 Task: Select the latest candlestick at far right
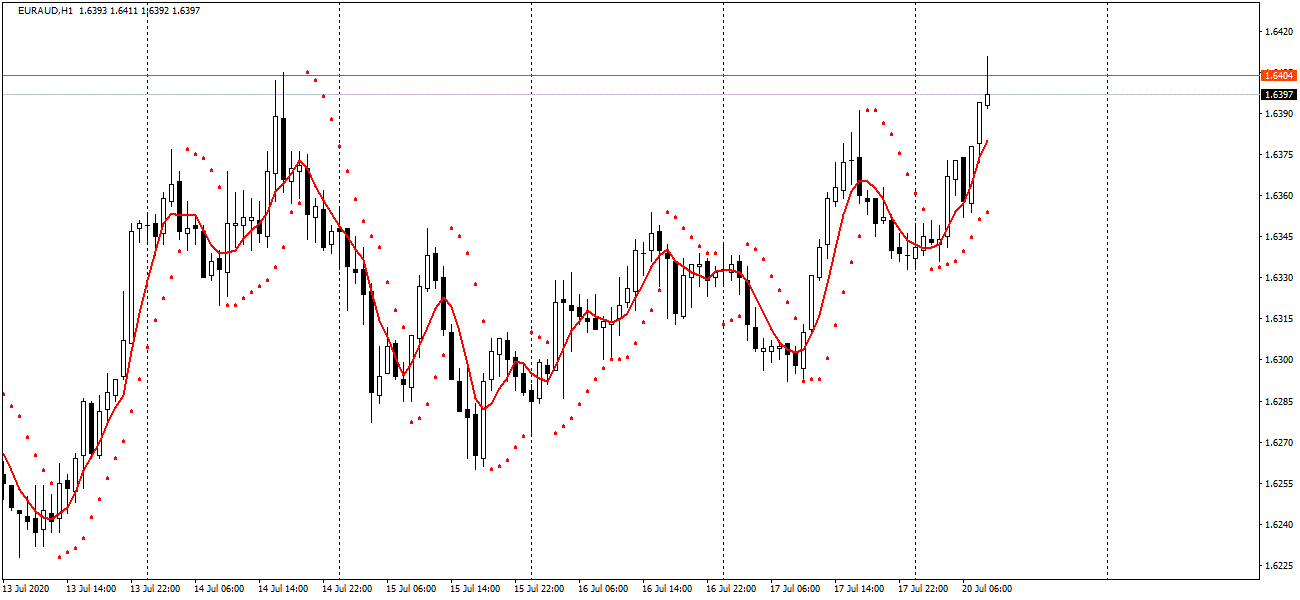[x=987, y=99]
